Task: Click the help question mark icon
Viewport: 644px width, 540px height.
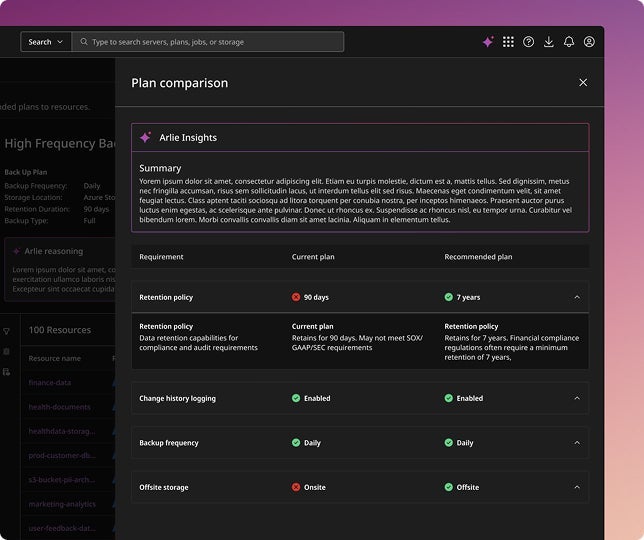Action: pos(529,42)
